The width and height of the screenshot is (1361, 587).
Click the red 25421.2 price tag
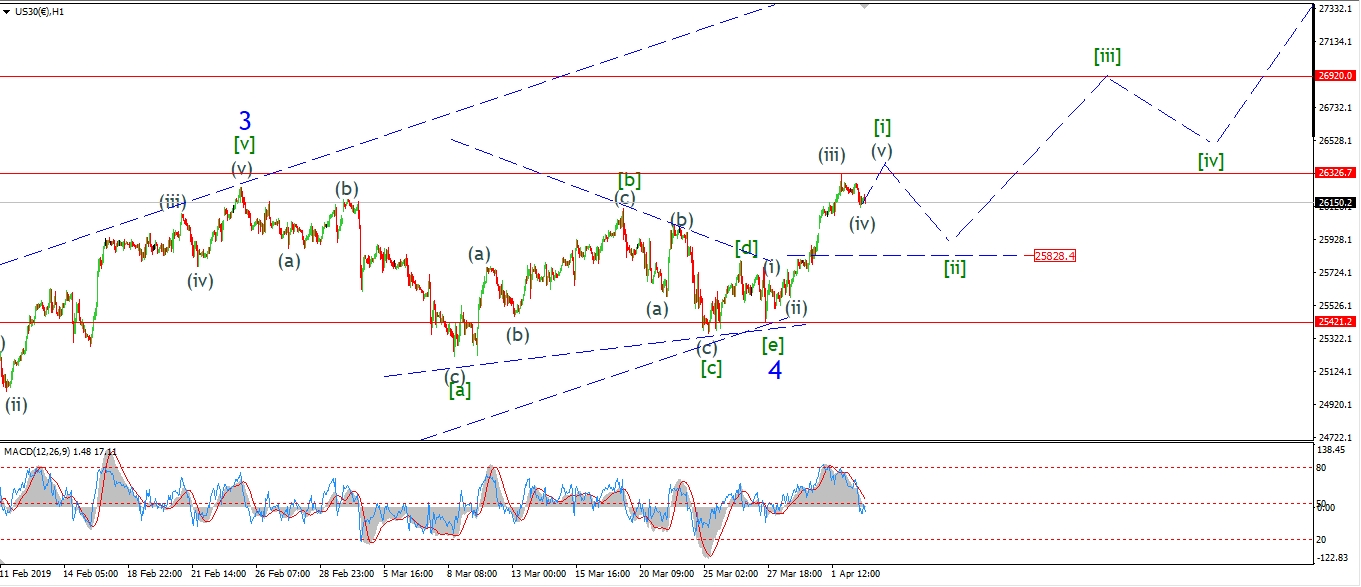[x=1337, y=322]
